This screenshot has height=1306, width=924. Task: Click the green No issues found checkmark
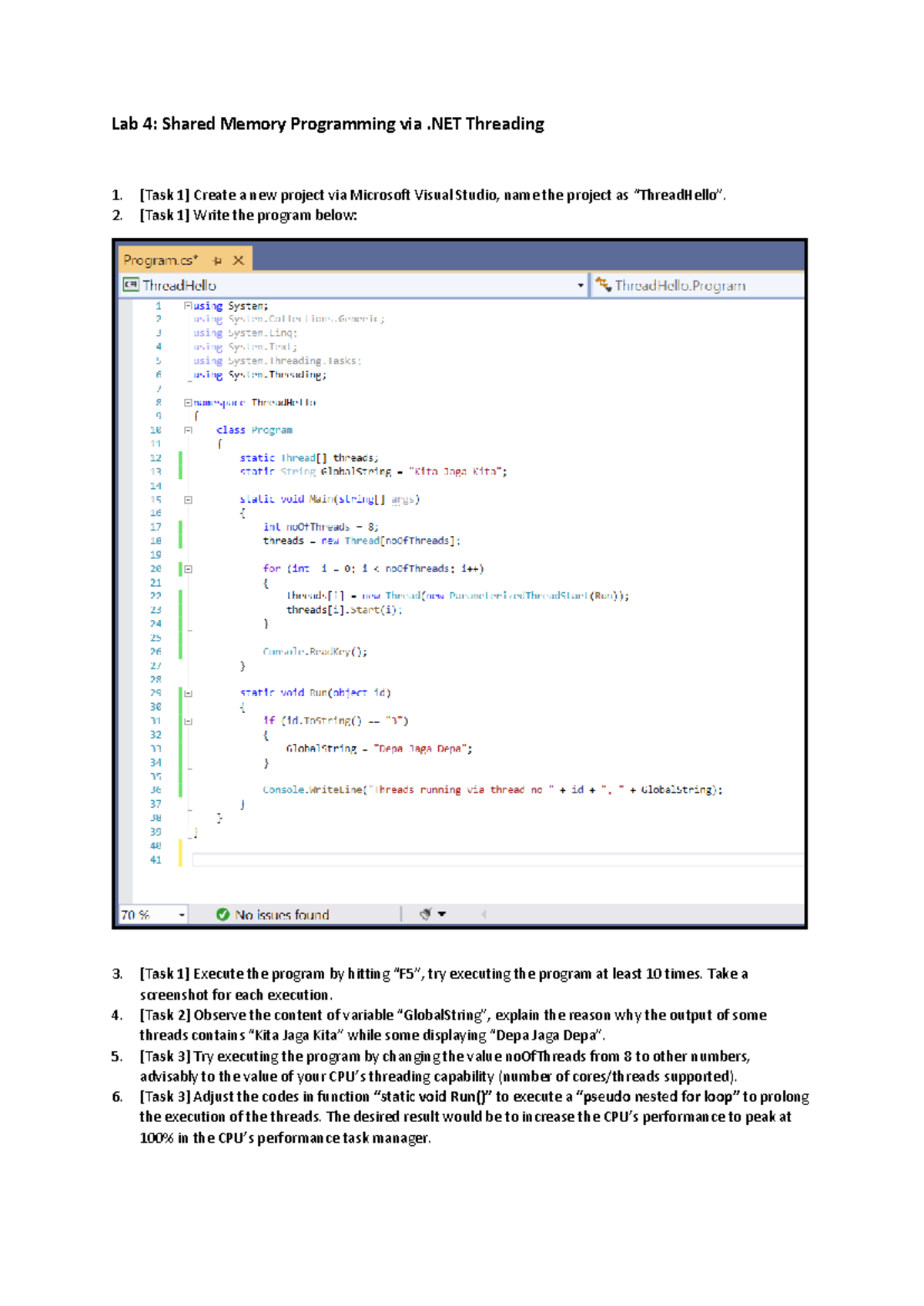tap(223, 915)
